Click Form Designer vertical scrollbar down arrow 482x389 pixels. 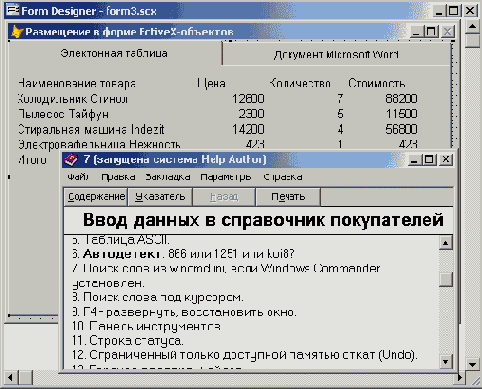(x=472, y=364)
